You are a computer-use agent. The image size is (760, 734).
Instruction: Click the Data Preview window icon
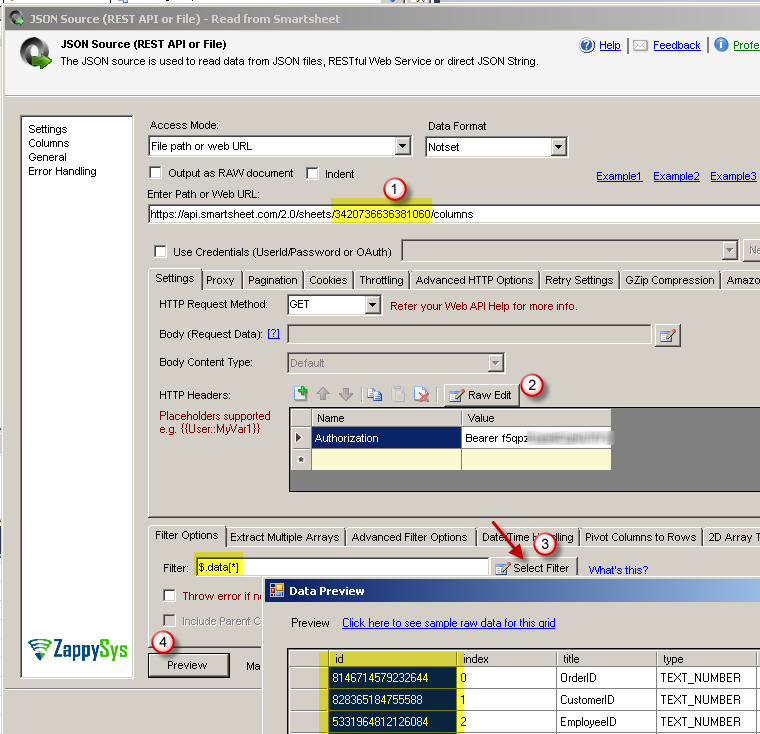[277, 590]
